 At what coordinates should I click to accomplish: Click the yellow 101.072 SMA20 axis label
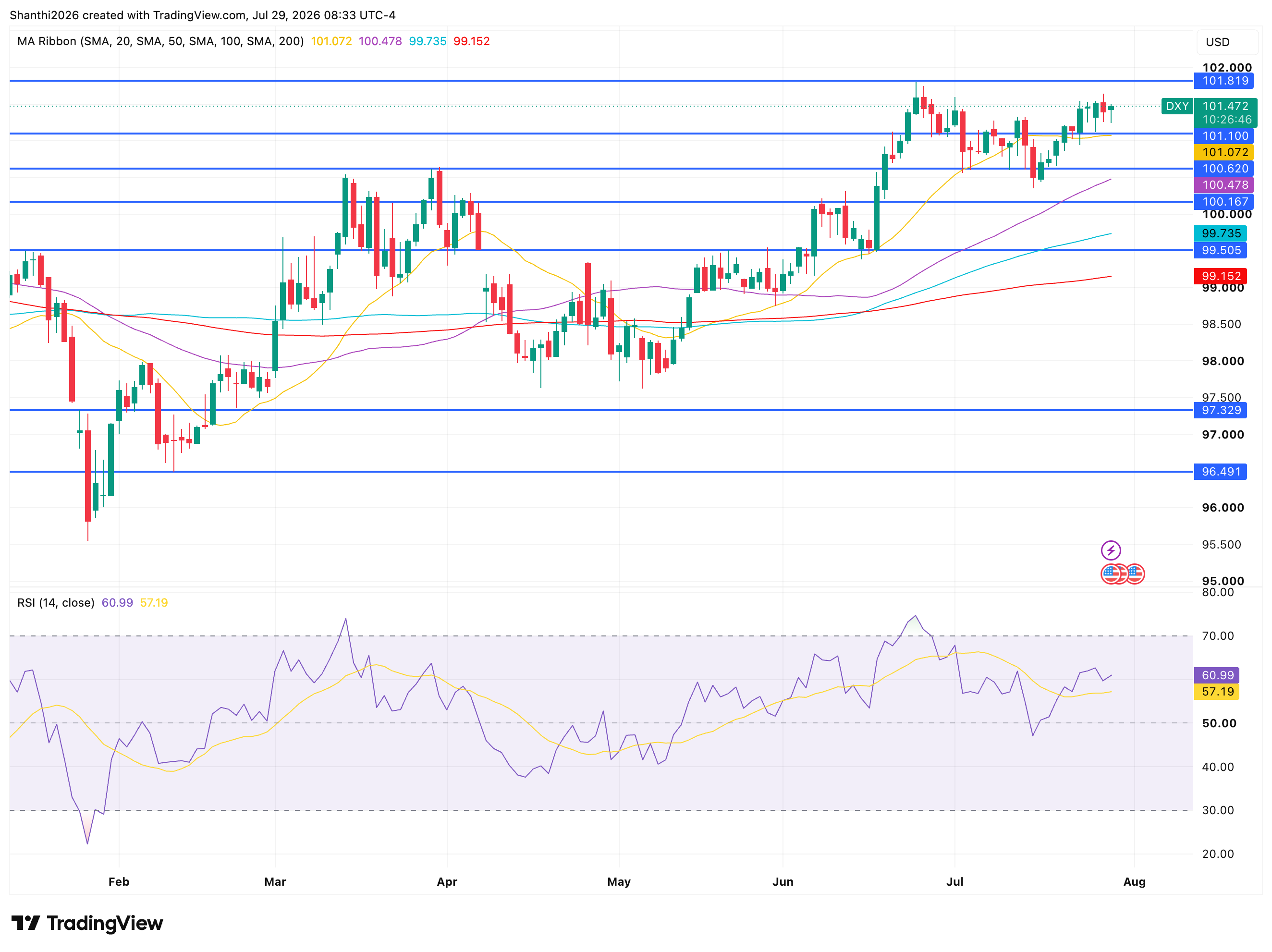pyautogui.click(x=1223, y=152)
